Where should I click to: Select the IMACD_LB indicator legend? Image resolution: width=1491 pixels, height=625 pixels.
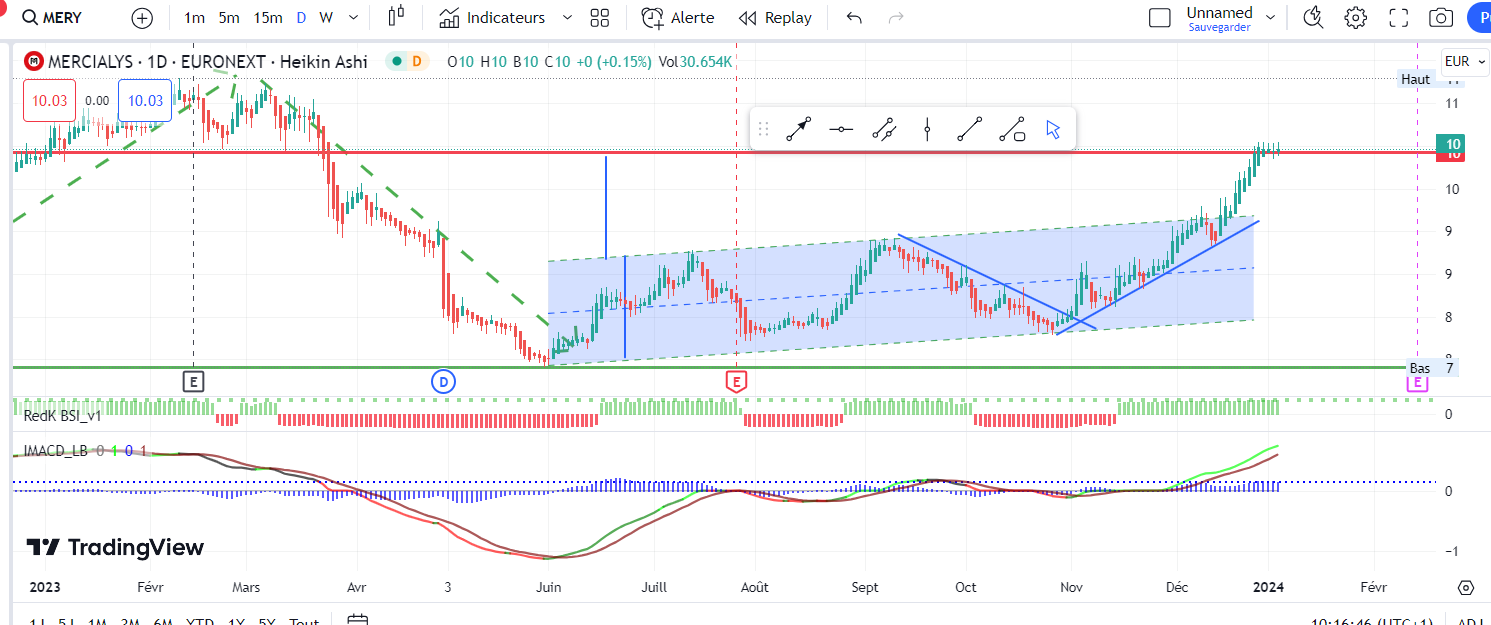pyautogui.click(x=57, y=451)
